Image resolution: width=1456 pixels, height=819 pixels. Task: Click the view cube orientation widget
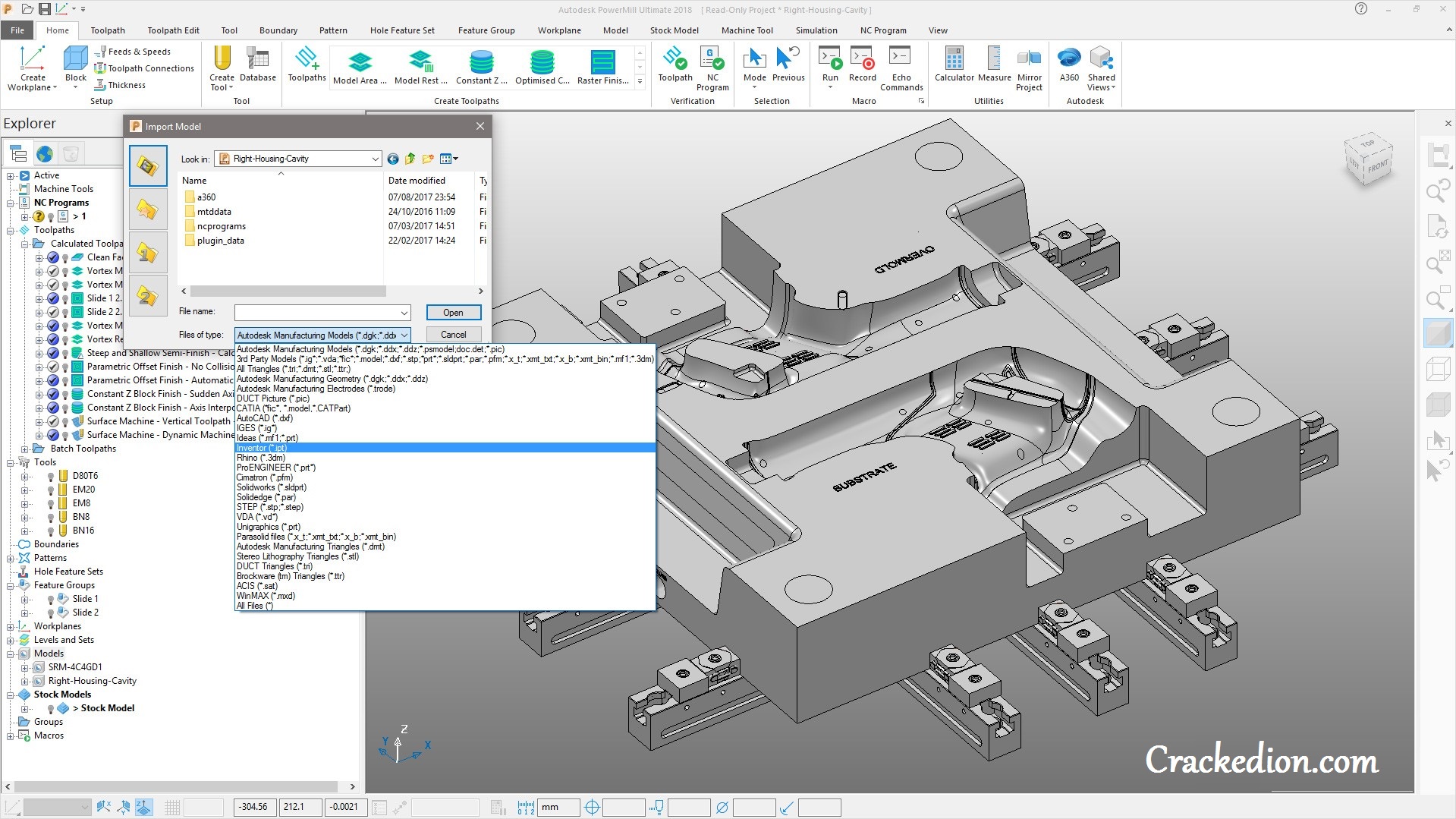[1370, 160]
